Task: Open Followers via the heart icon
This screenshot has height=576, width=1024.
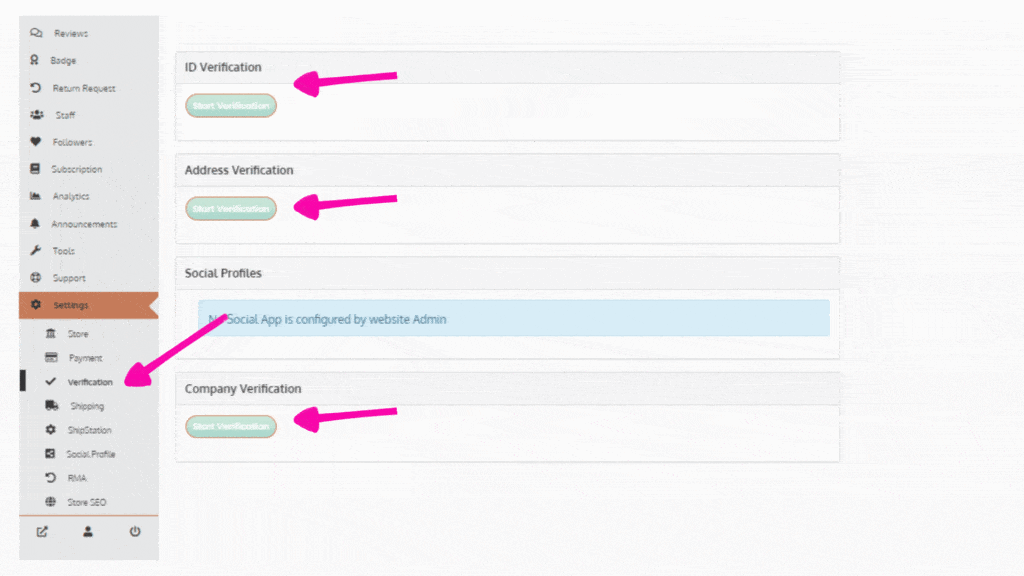Action: pos(36,142)
